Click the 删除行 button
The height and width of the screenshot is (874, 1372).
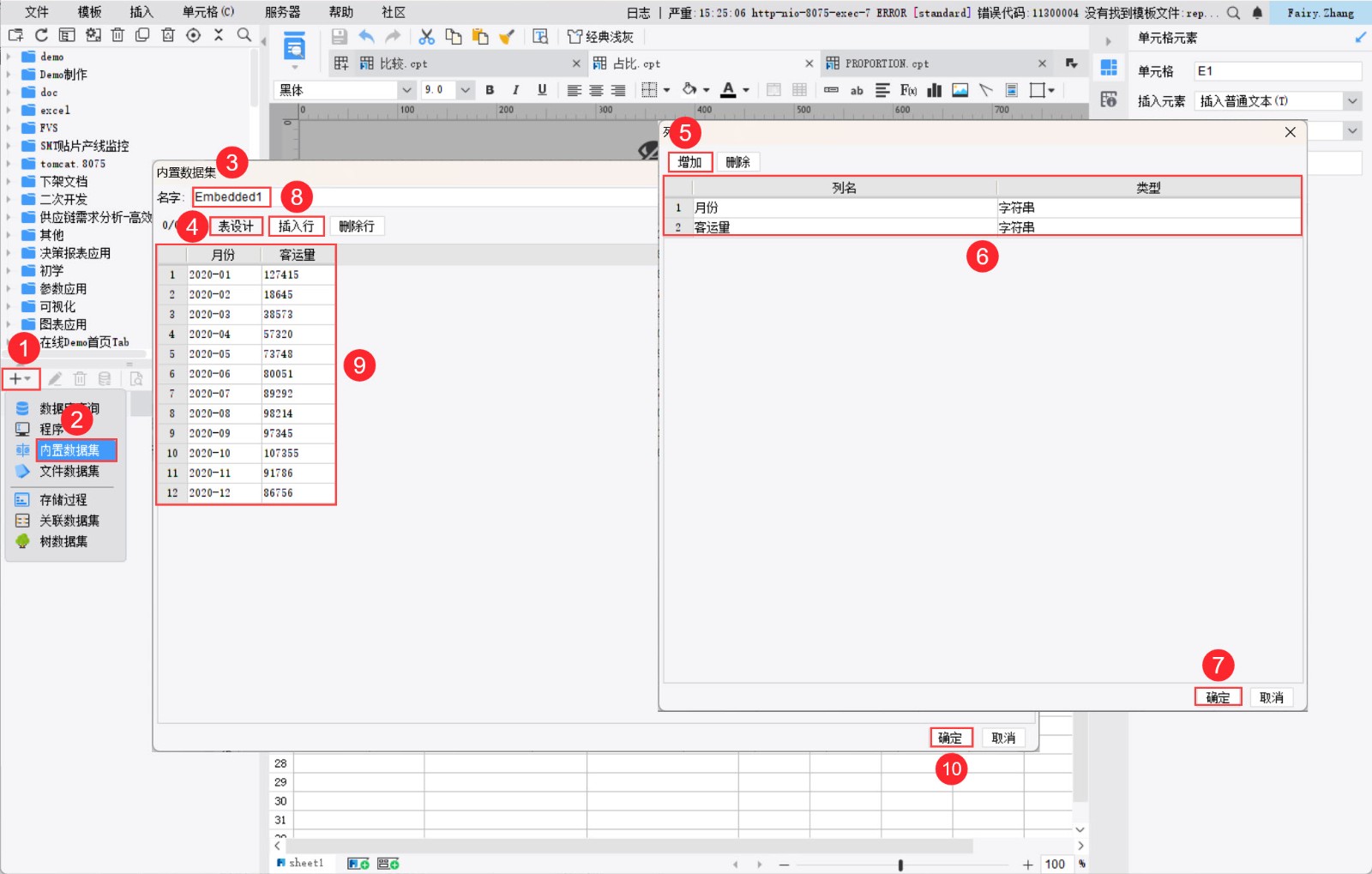[x=357, y=226]
